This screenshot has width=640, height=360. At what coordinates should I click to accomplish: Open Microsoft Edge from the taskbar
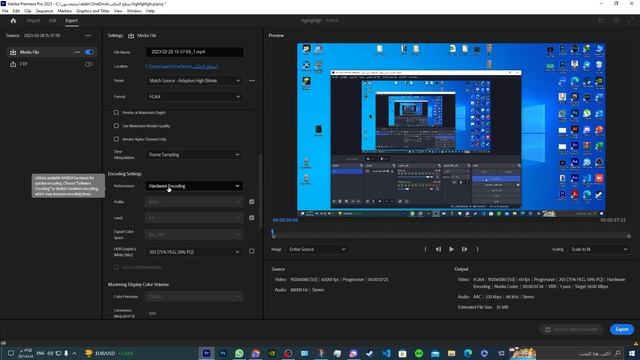pyautogui.click(x=468, y=353)
